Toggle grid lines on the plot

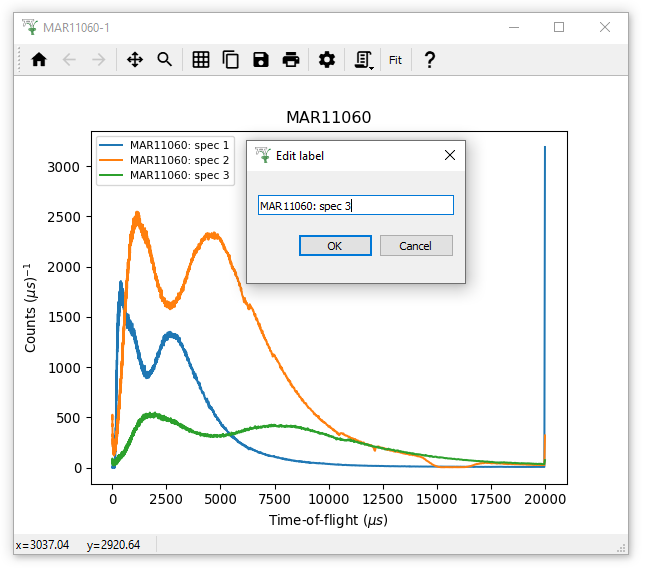coord(201,60)
